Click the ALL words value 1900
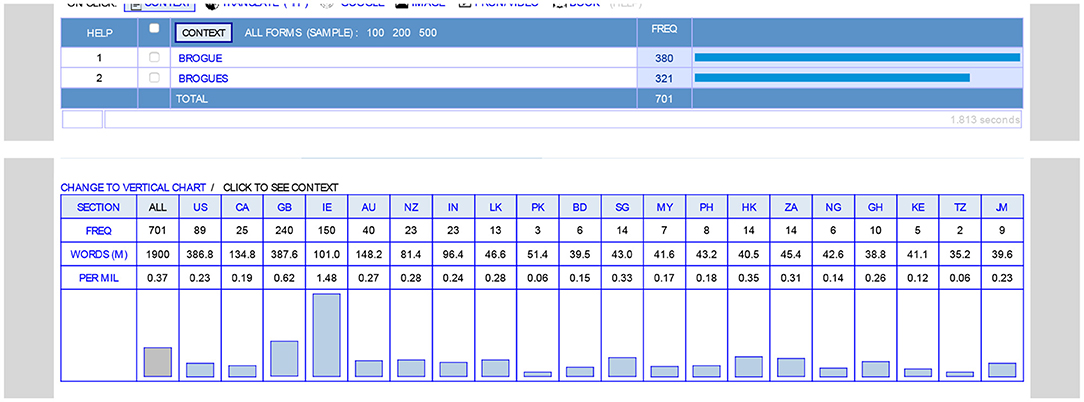The height and width of the screenshot is (402, 1084). click(x=158, y=254)
